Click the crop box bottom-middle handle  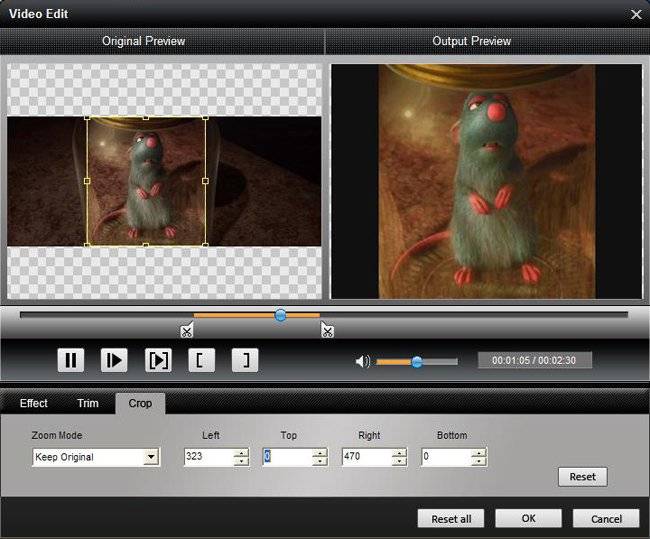click(146, 245)
